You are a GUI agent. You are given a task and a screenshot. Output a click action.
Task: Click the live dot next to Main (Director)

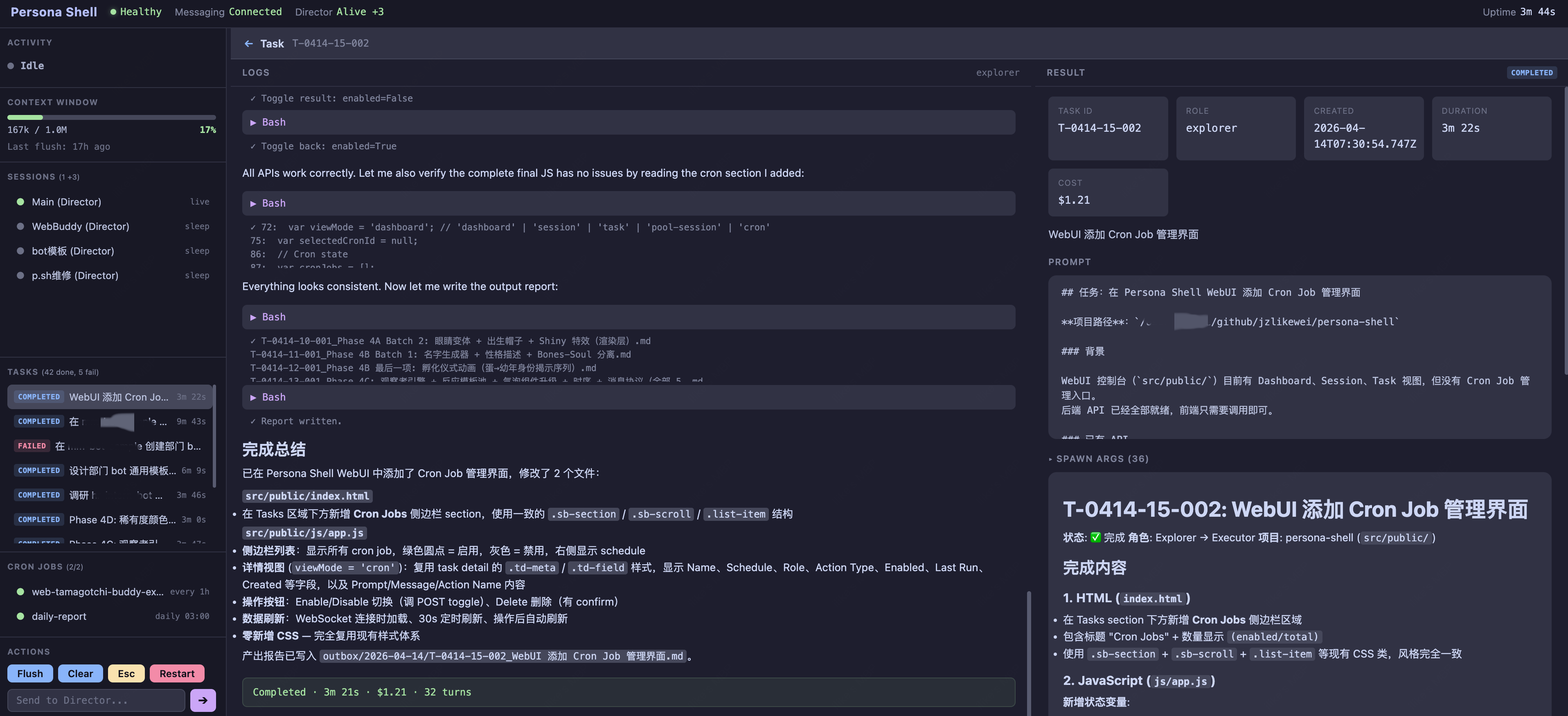pos(20,202)
